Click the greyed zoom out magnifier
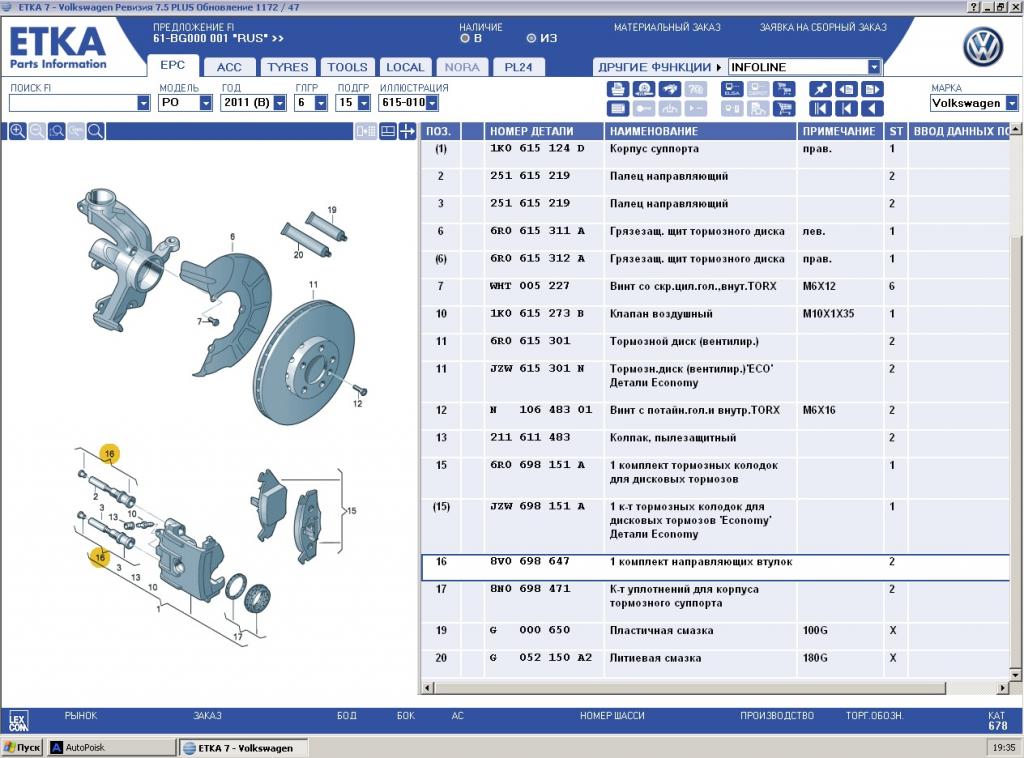1024x758 pixels. tap(37, 131)
